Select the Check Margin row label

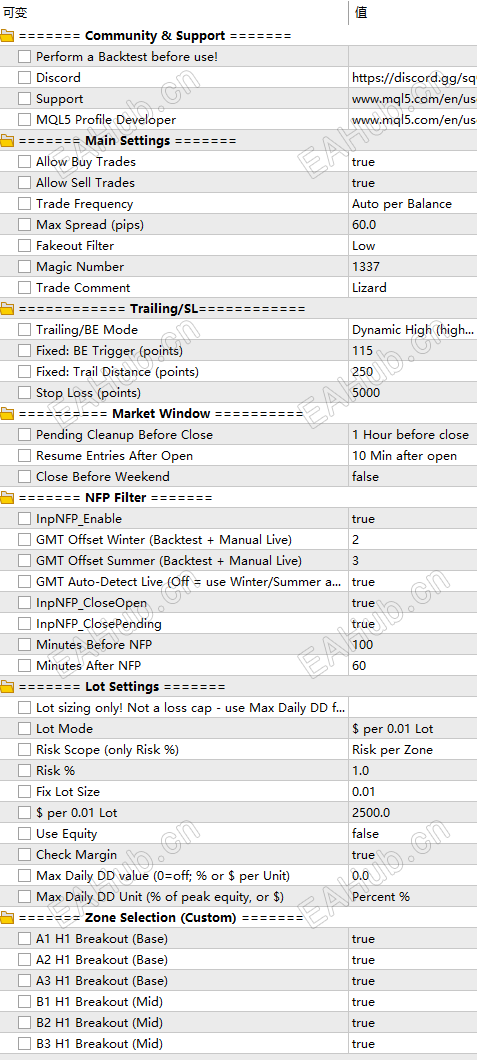[x=76, y=854]
